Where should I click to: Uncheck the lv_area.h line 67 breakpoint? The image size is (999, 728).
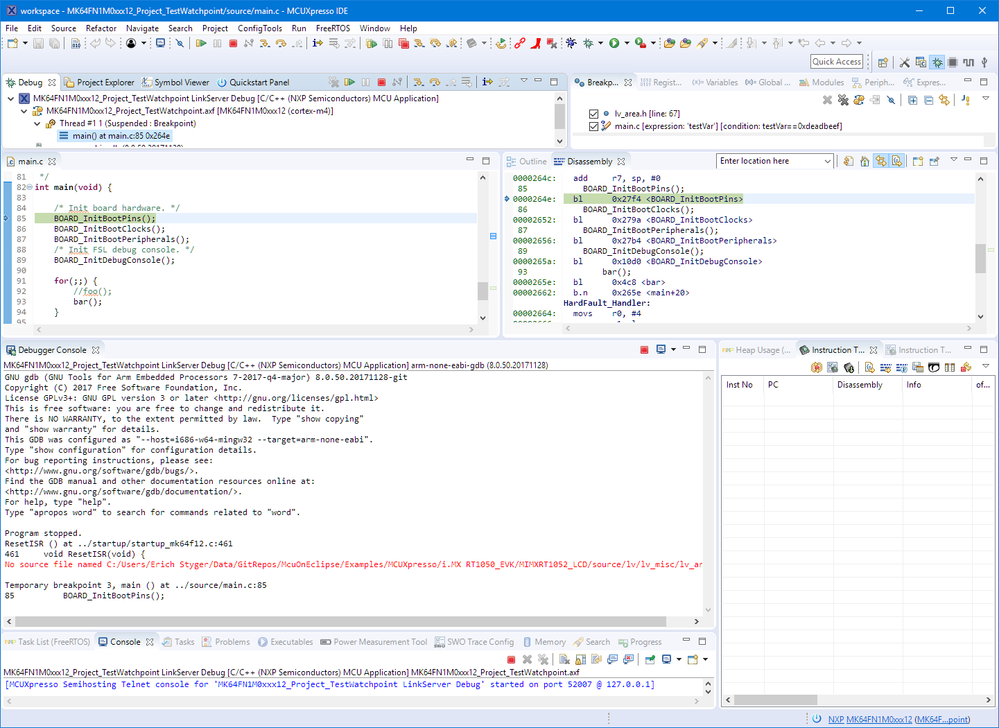click(x=594, y=114)
